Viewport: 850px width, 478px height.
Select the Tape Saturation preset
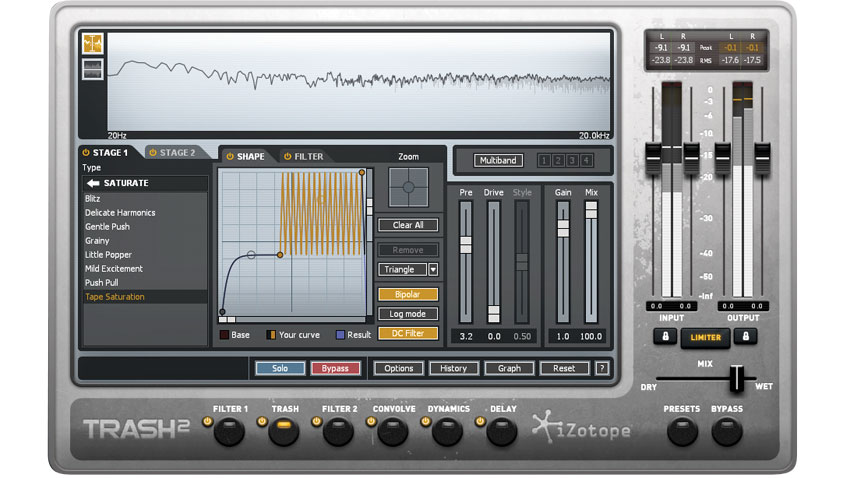(x=145, y=297)
